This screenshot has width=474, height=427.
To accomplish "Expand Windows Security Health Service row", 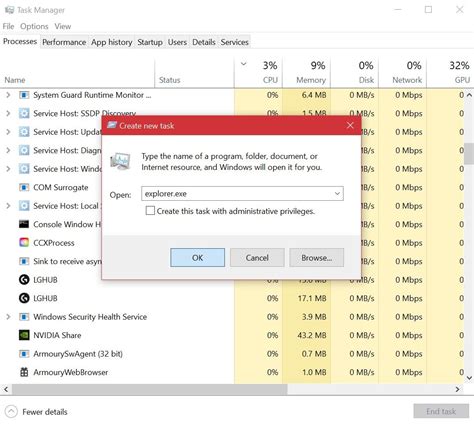I will tap(8, 317).
